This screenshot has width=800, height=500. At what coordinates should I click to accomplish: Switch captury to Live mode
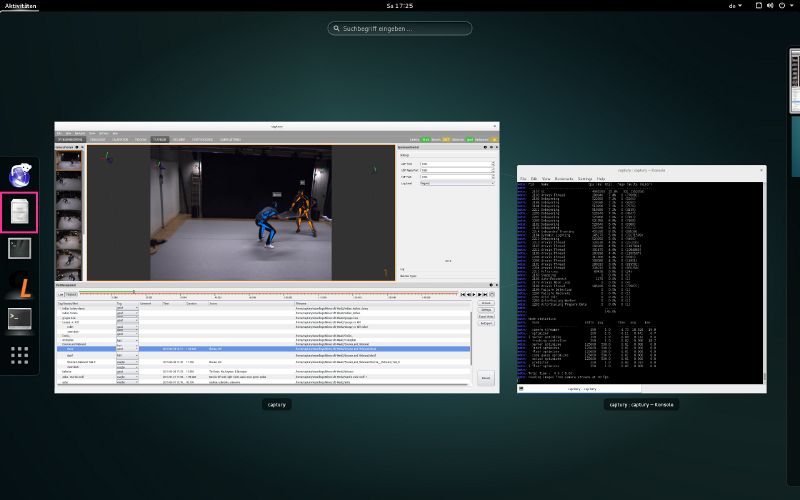point(61,294)
